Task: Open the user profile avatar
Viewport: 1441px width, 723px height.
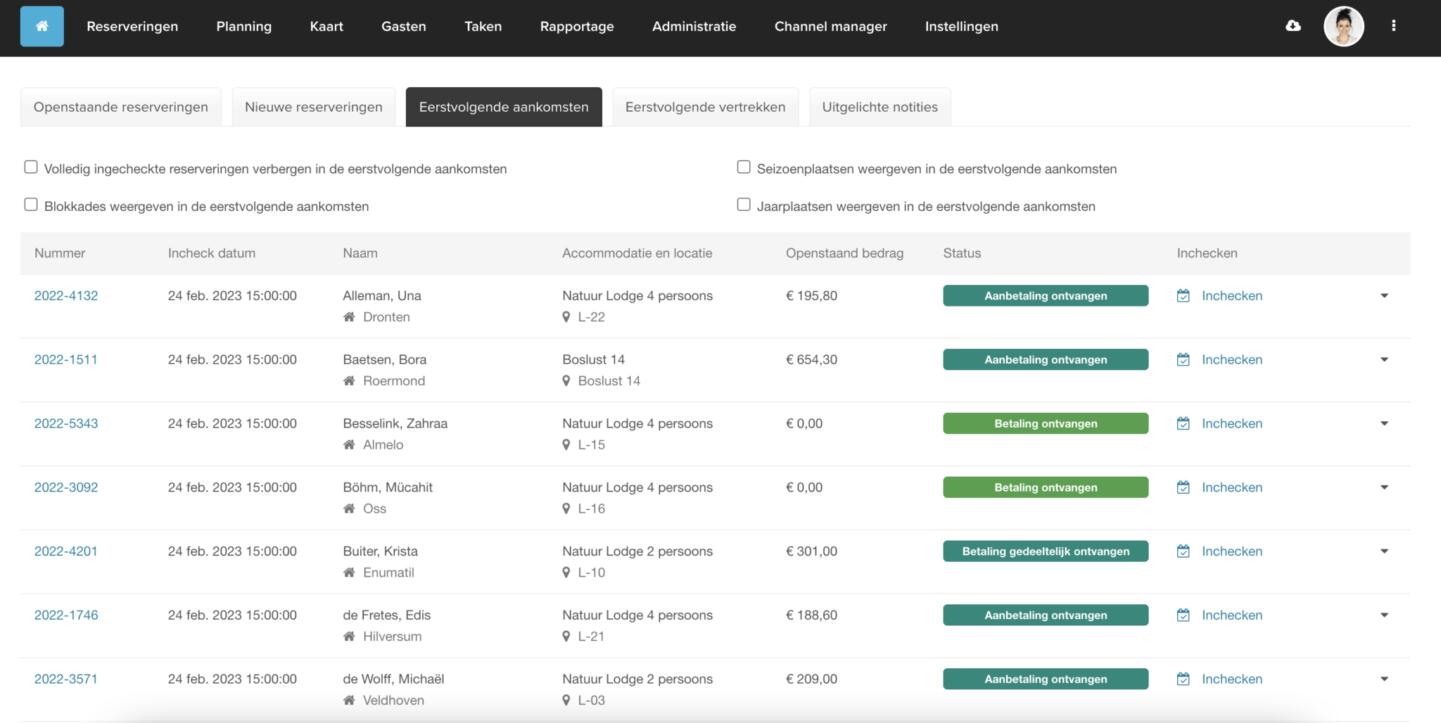Action: point(1343,27)
